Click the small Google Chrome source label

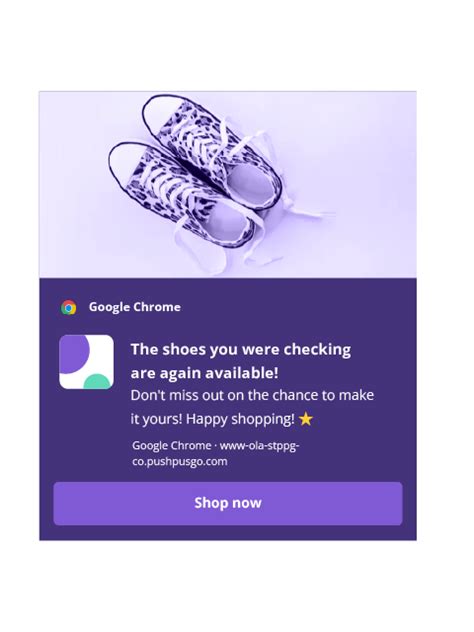click(x=172, y=446)
